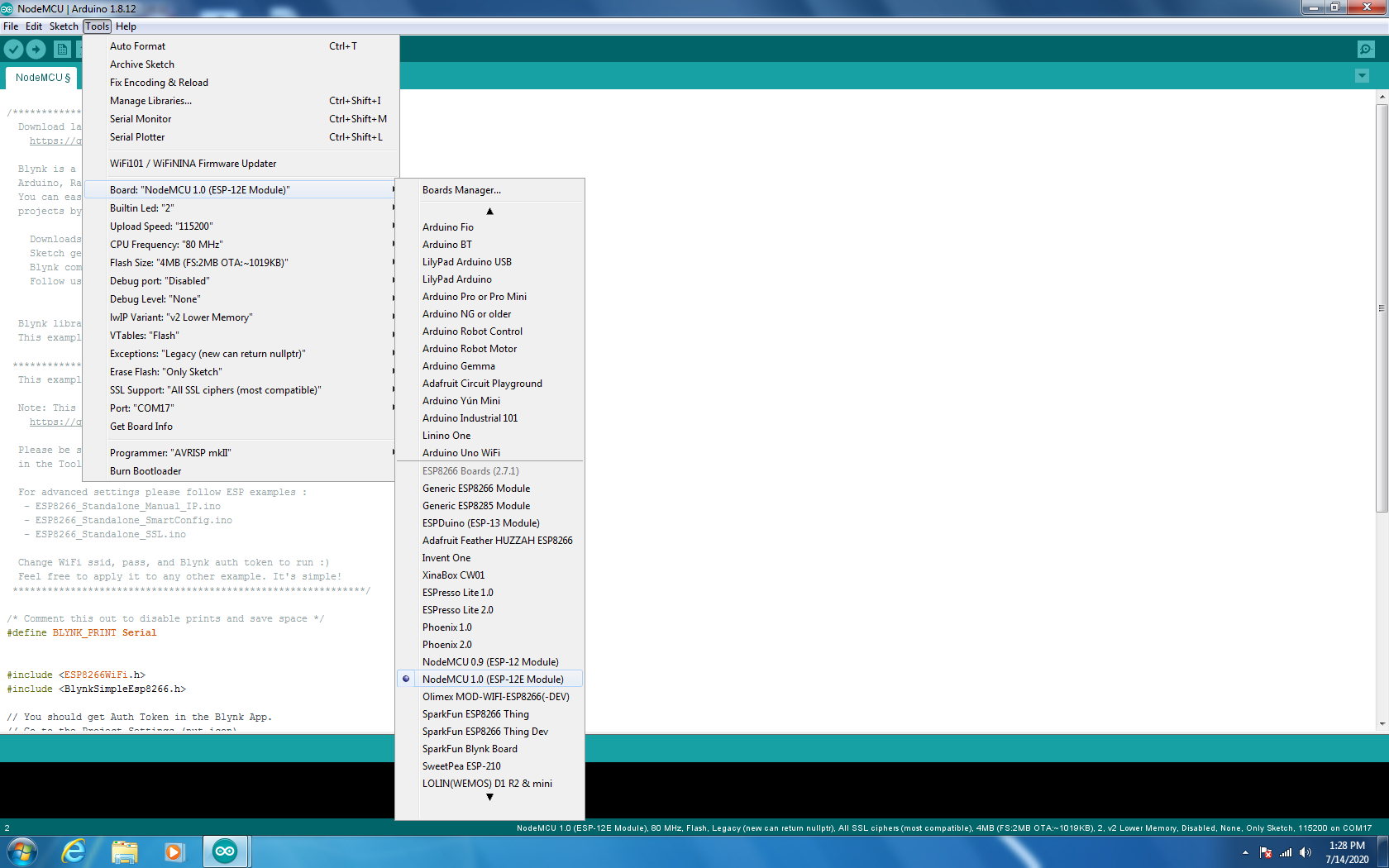Open Serial Plotter menu entry
Screen dimensions: 1389x868
(x=239, y=137)
